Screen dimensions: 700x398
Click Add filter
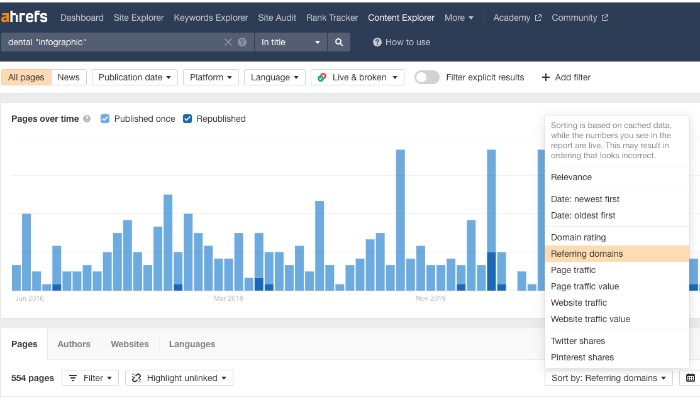pyautogui.click(x=566, y=77)
